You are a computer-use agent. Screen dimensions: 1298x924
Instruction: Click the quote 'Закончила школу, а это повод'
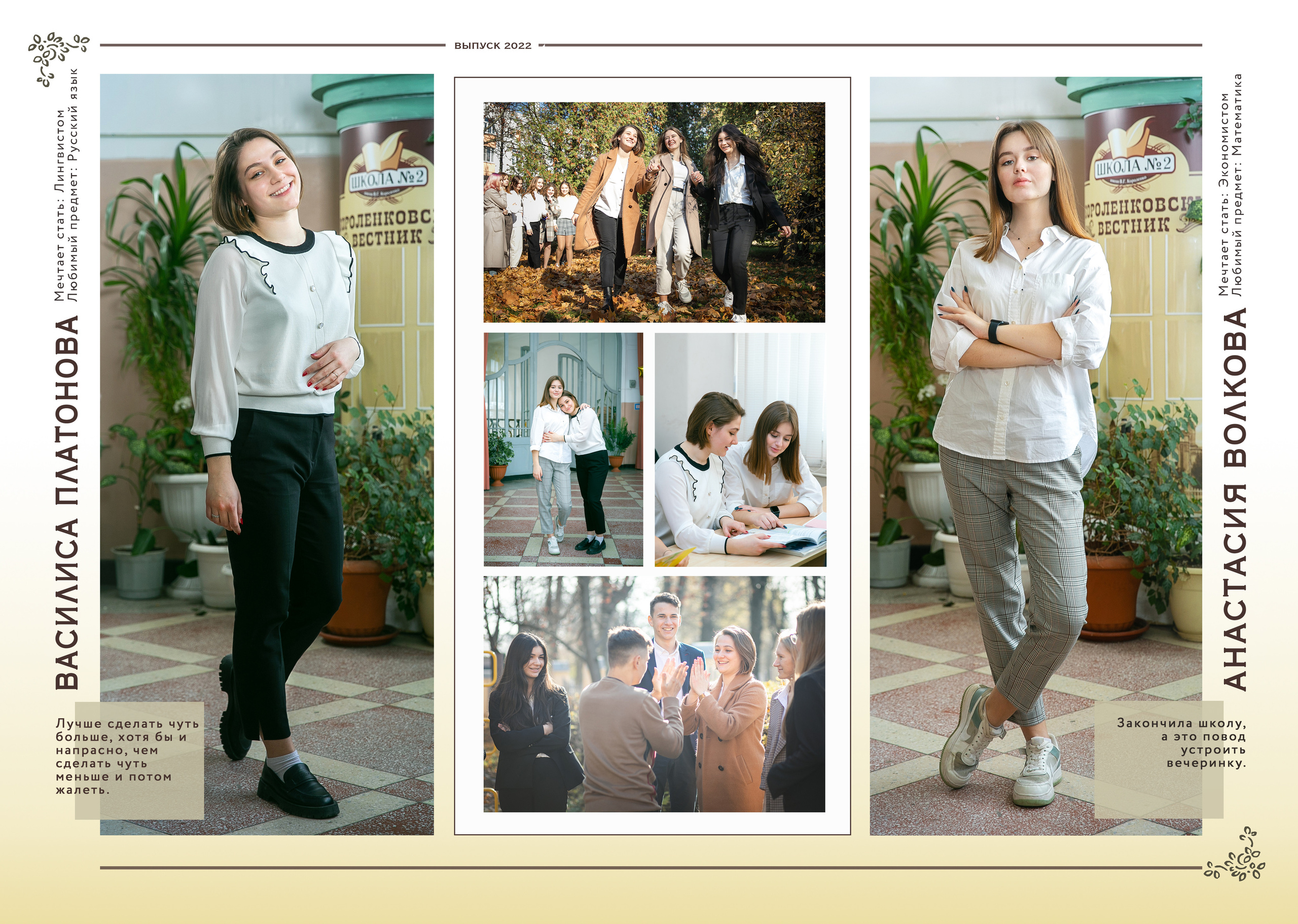tap(1181, 743)
